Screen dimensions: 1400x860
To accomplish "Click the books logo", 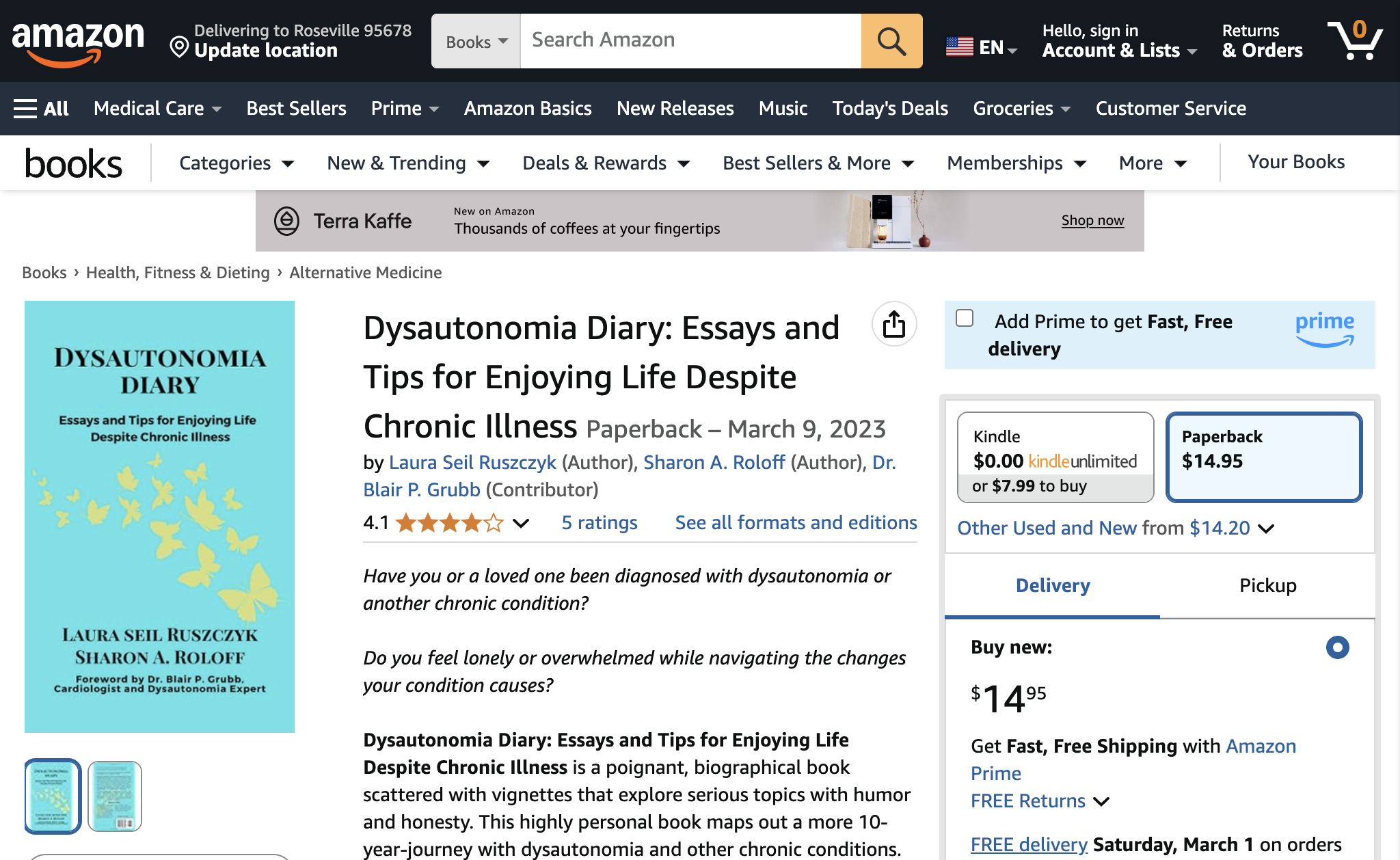I will [x=73, y=163].
